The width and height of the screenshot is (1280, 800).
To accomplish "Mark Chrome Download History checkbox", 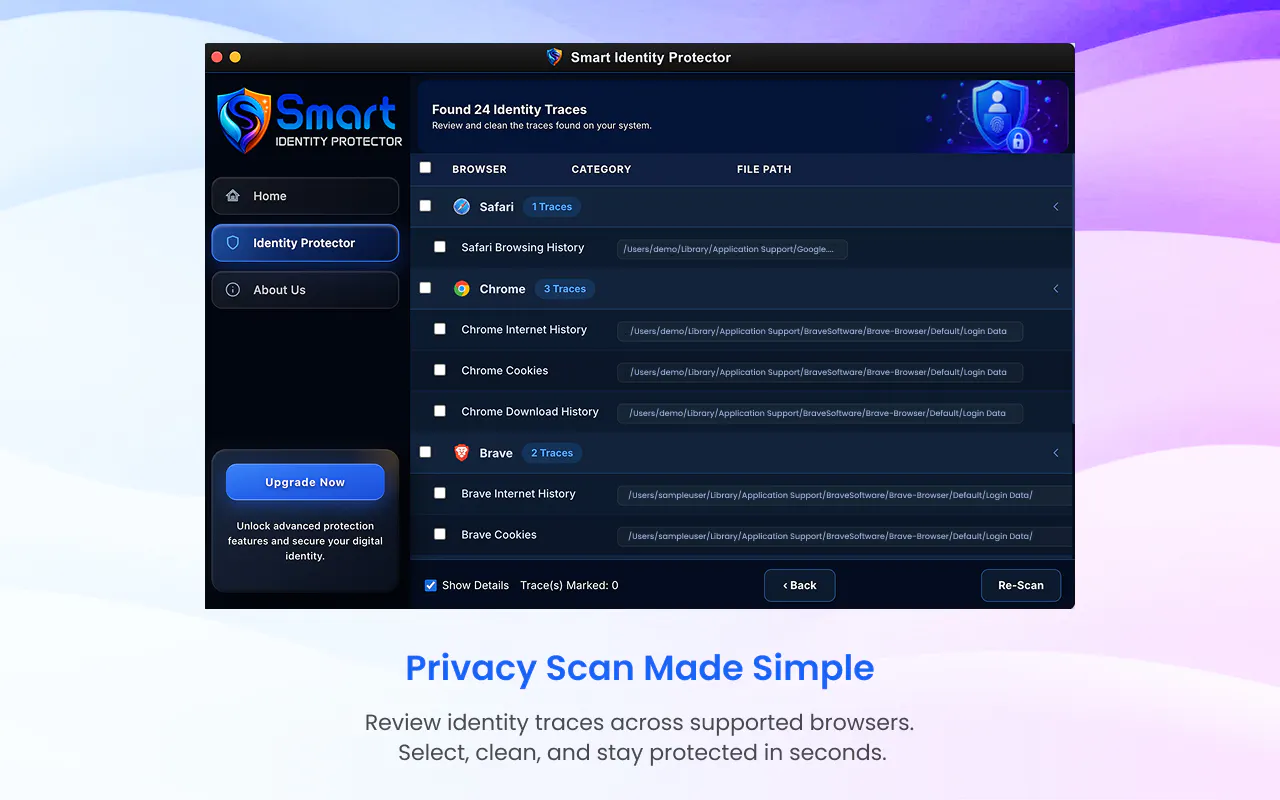I will point(440,411).
